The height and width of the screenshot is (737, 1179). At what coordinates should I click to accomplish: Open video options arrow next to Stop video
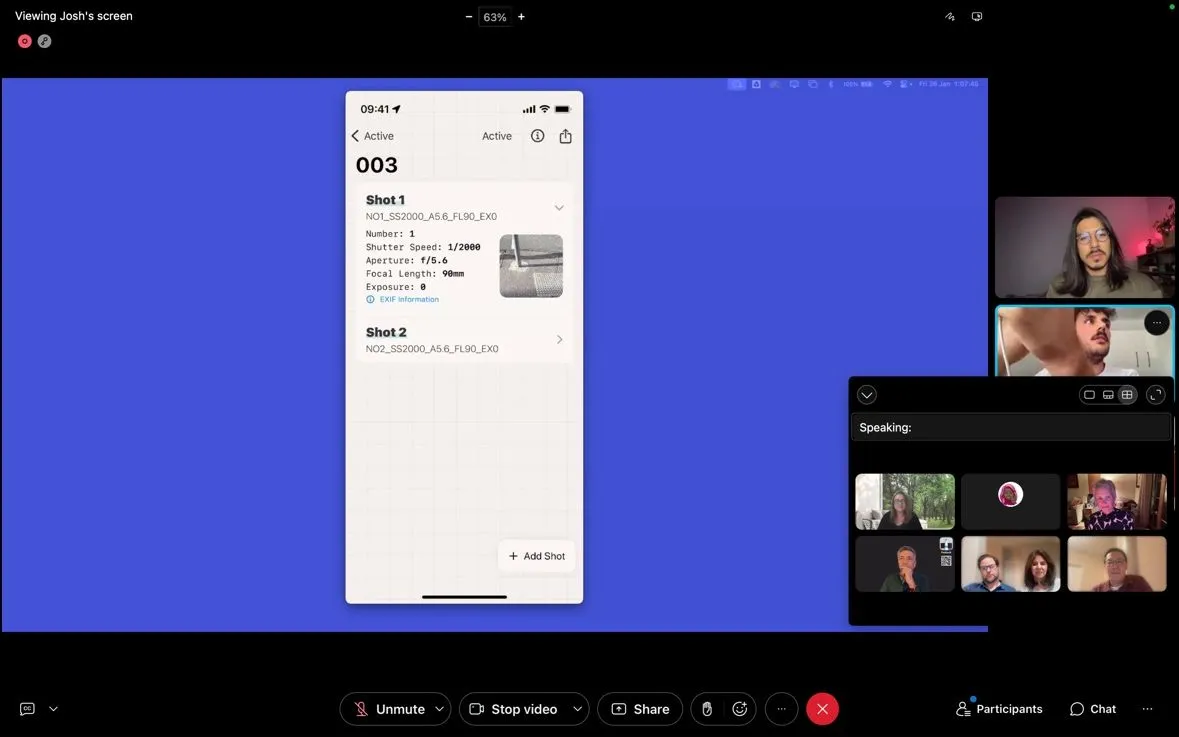577,709
